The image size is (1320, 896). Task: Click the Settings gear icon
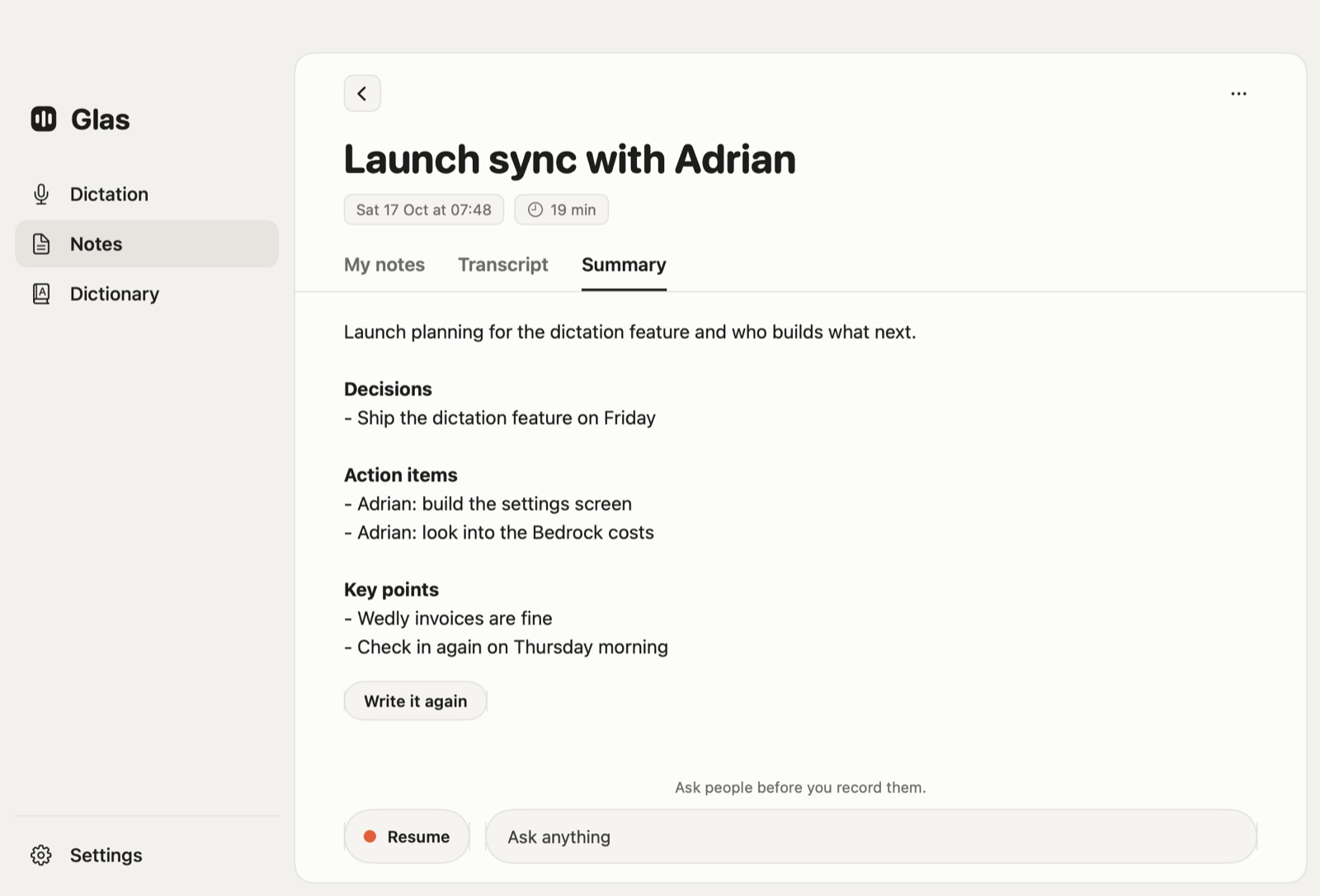tap(41, 855)
